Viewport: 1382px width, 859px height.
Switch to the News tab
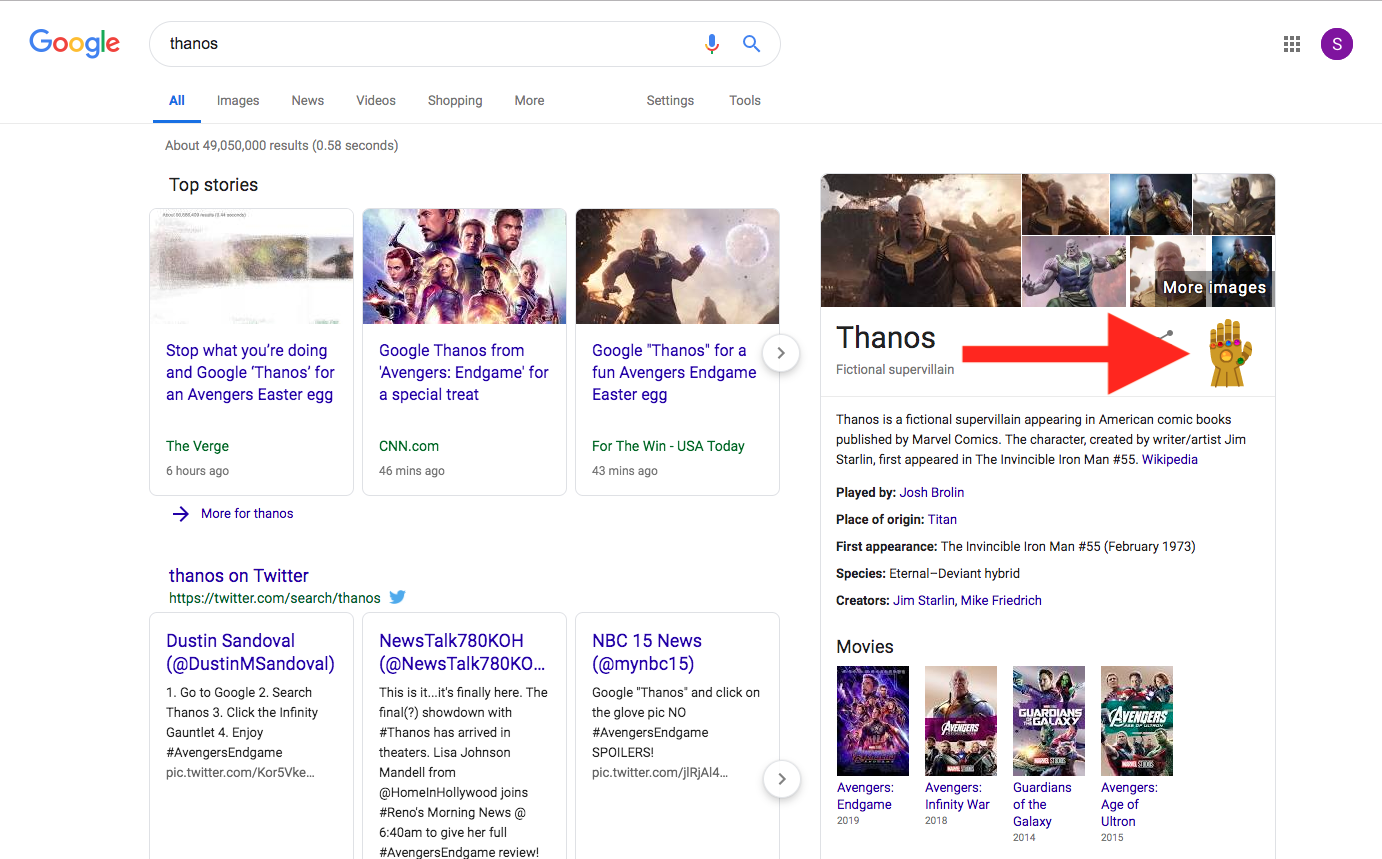308,100
